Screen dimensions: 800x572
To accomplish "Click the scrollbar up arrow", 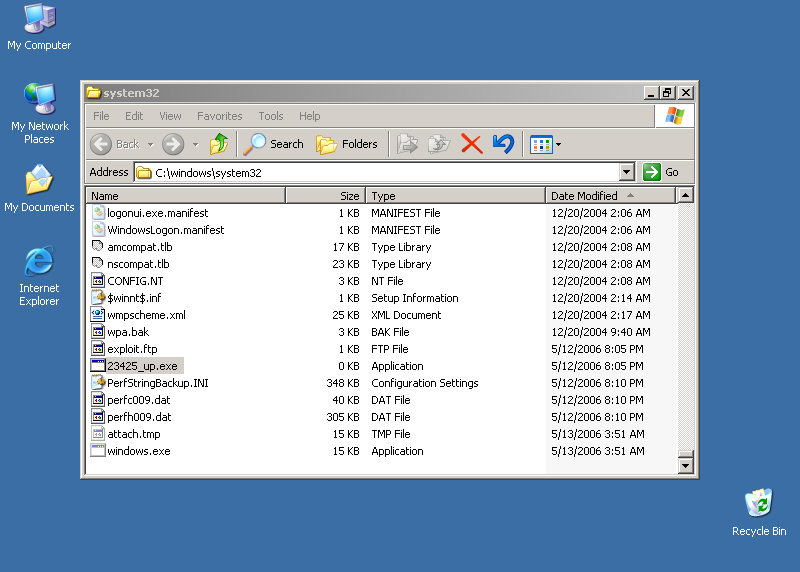I will pyautogui.click(x=685, y=195).
